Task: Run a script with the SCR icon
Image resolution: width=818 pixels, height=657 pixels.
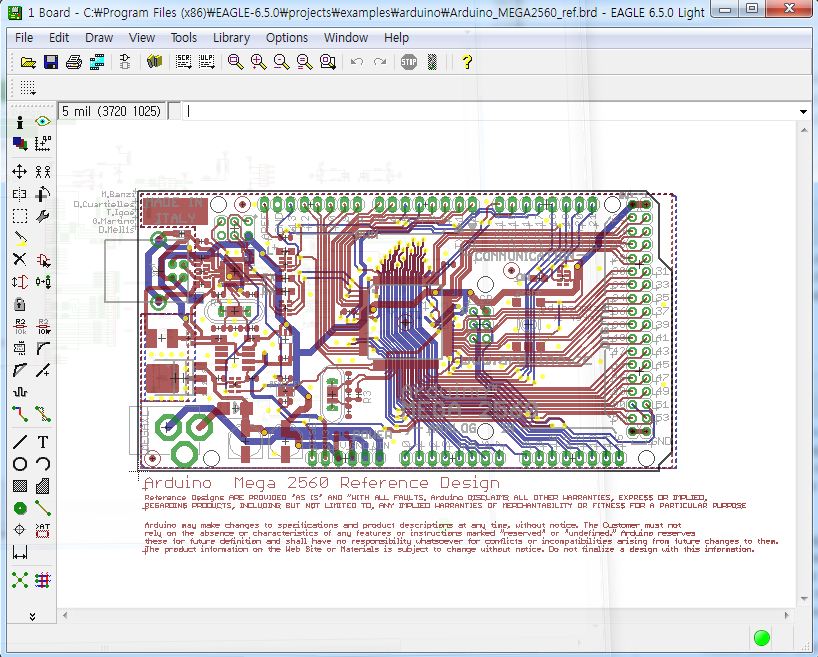Action: click(184, 62)
